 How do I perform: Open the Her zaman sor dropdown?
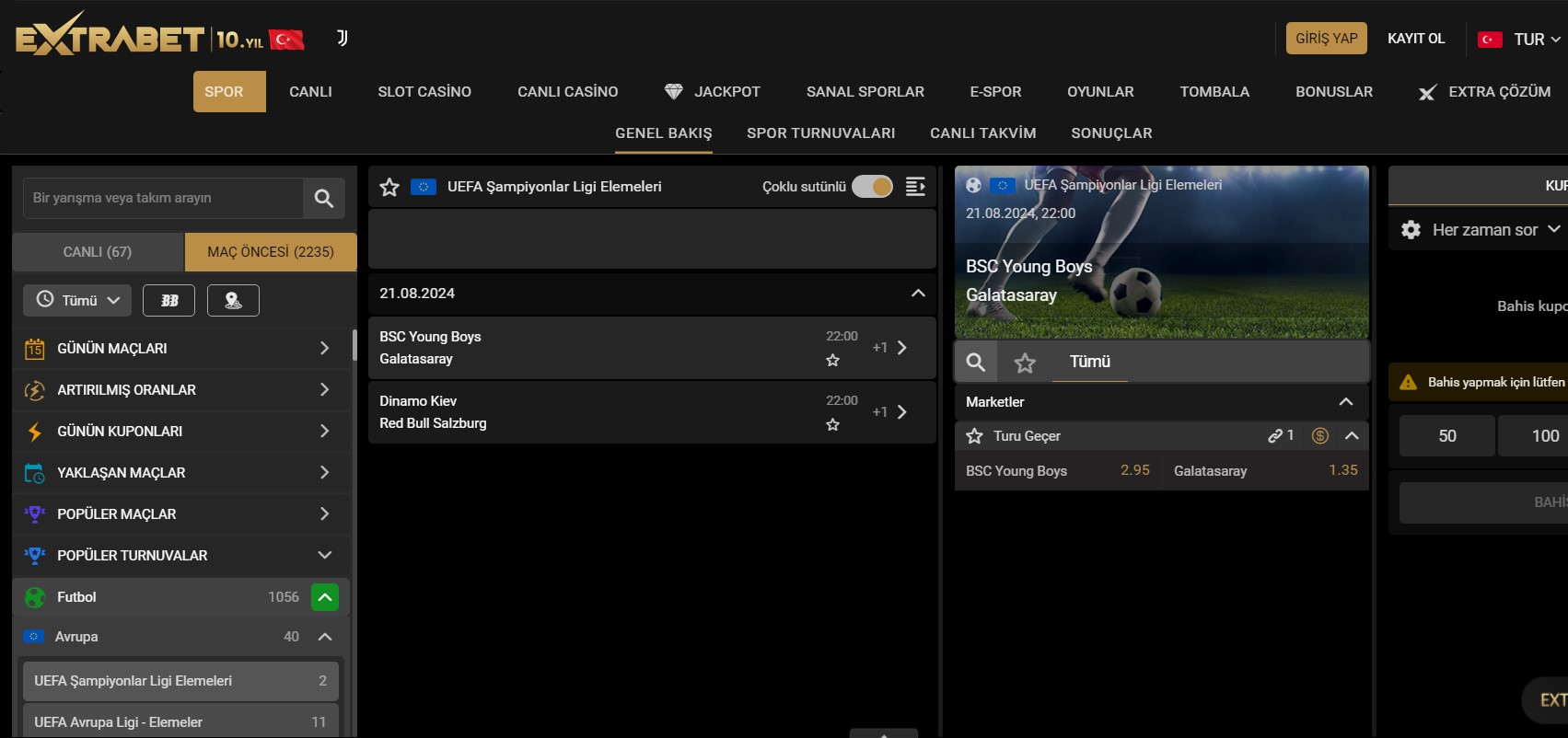pos(1495,230)
